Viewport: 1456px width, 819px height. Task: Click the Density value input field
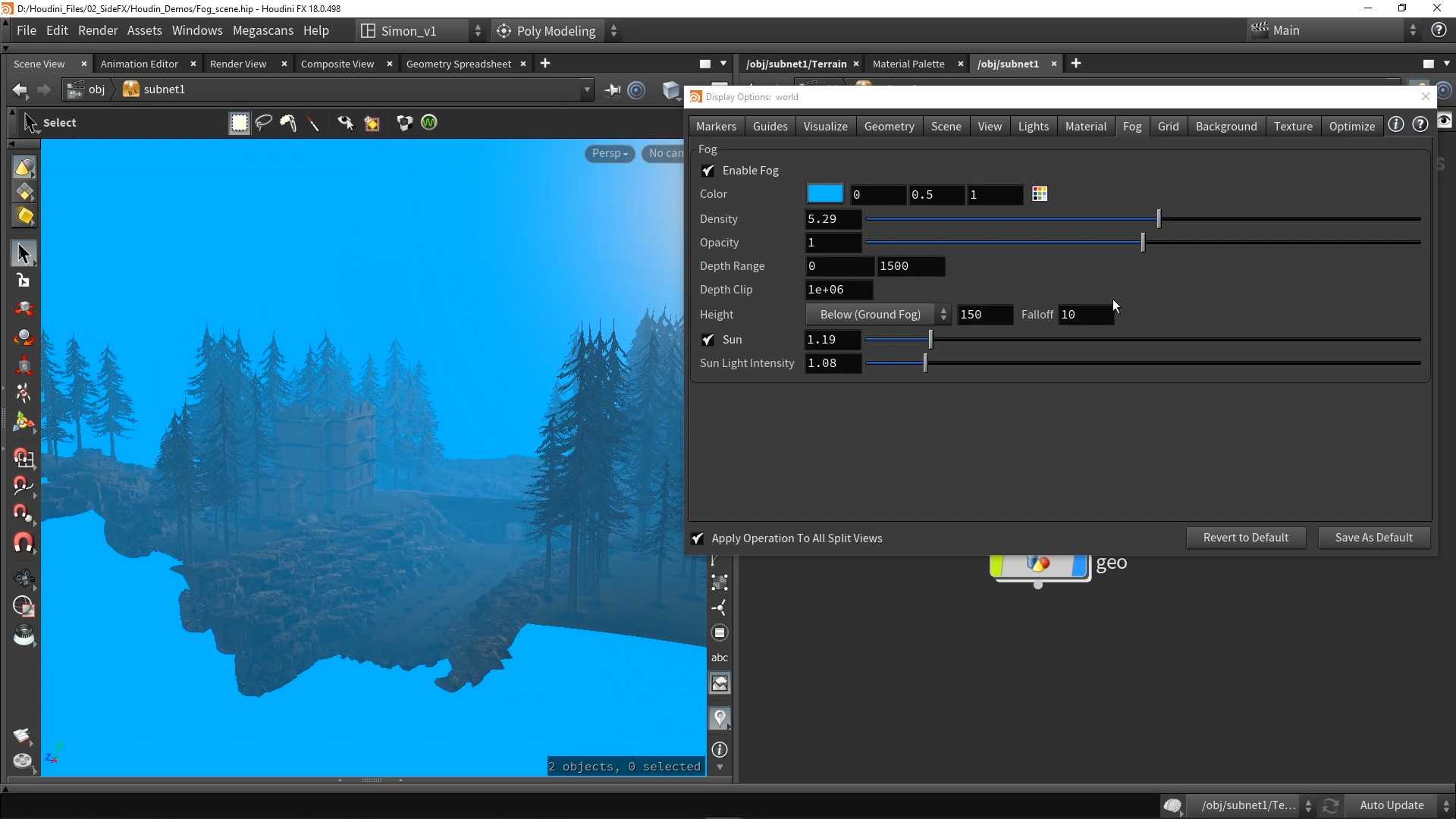coord(832,219)
